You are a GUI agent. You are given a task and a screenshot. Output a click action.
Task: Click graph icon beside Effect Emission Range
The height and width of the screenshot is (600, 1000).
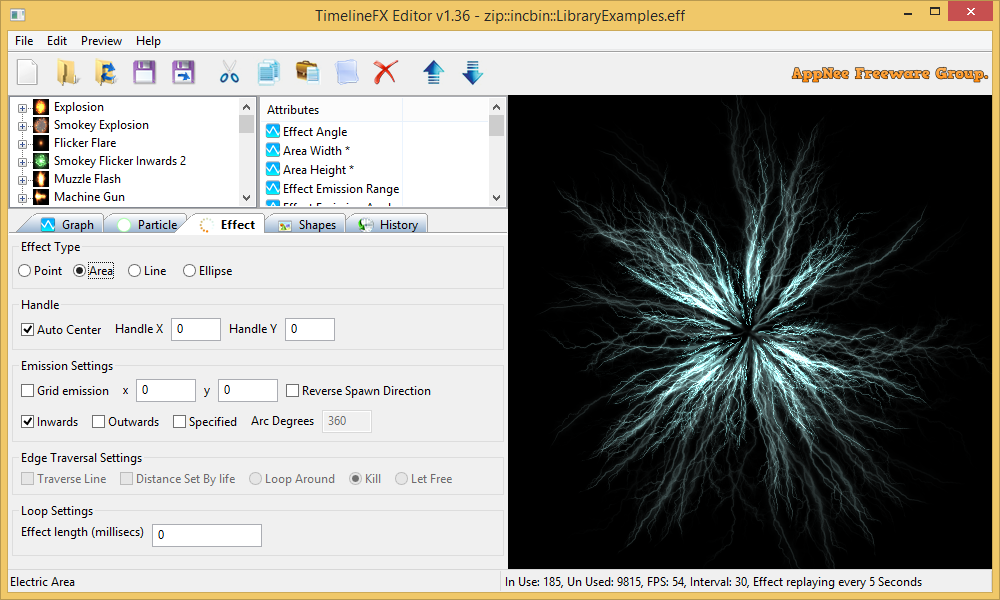[x=273, y=188]
